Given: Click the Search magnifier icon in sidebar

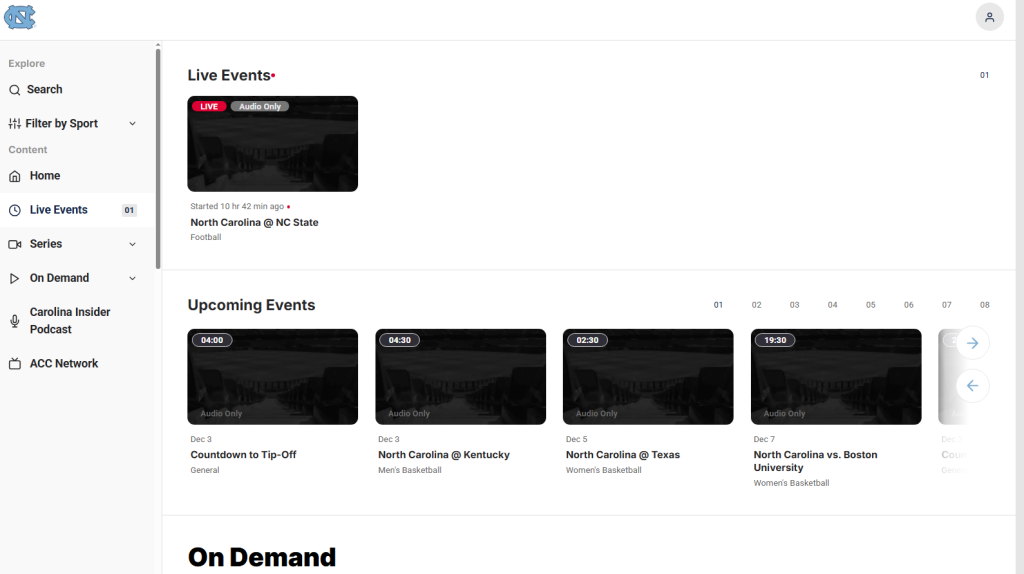Looking at the screenshot, I should pos(15,90).
